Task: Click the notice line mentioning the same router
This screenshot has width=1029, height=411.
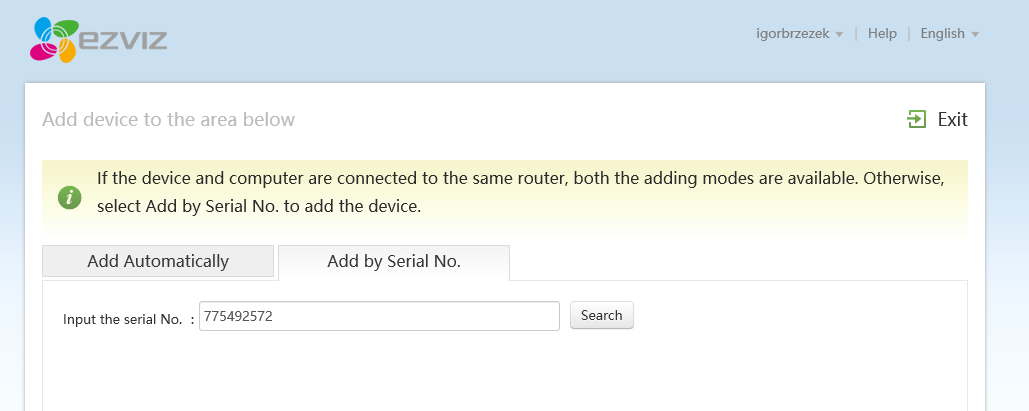Action: 520,179
